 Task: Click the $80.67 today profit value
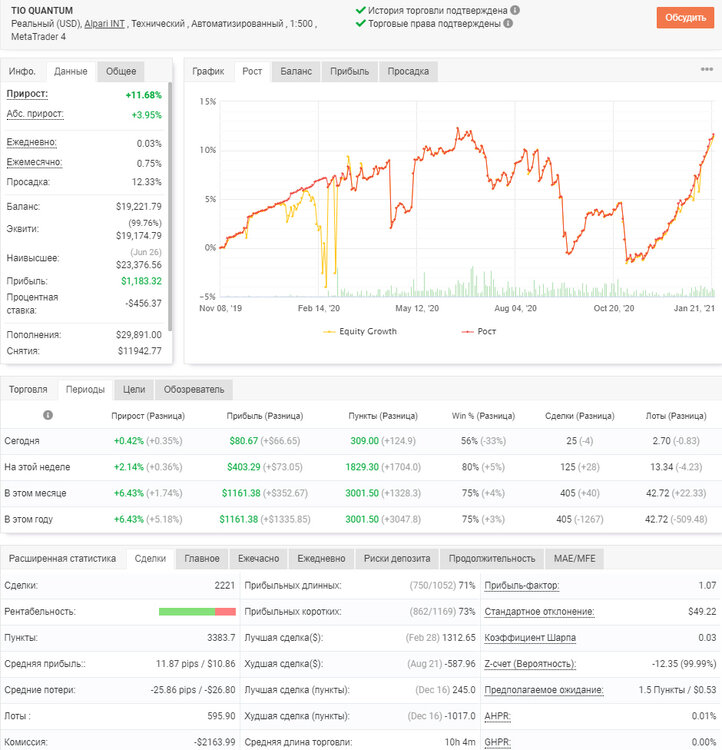244,441
